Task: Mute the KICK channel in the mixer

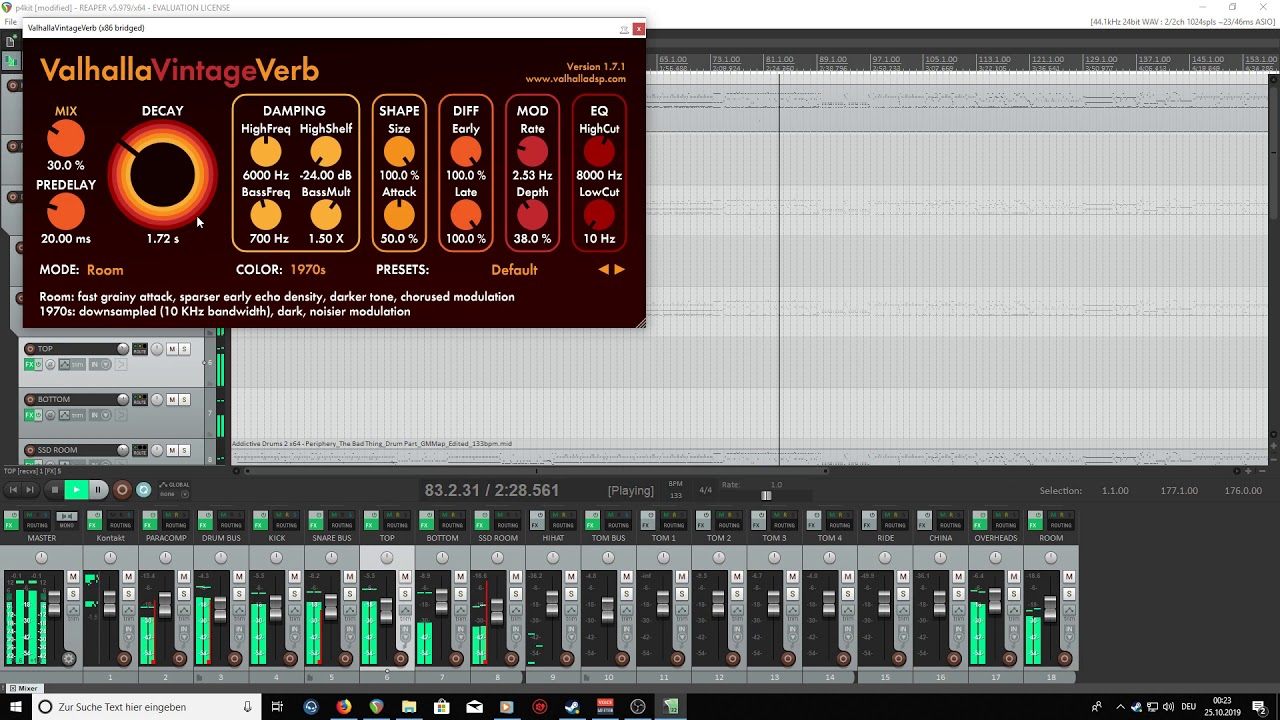Action: click(x=294, y=577)
